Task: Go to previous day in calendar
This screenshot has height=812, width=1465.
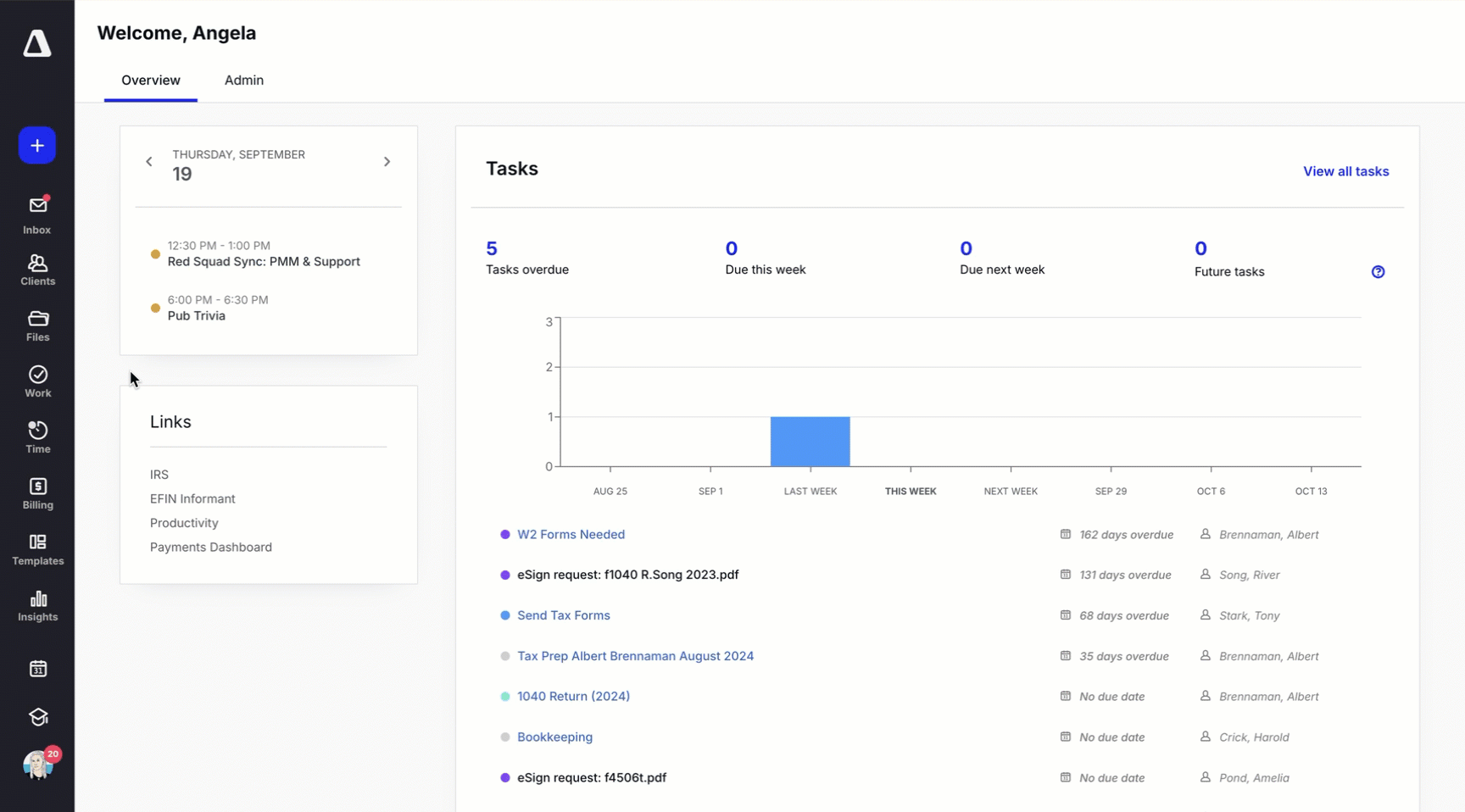Action: (149, 162)
